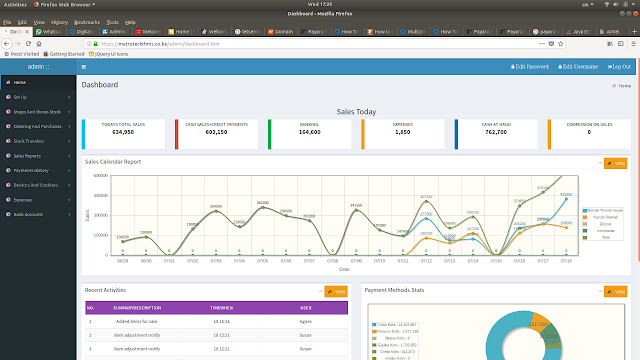Click the Sales Reports sidebar icon
Image resolution: width=640 pixels, height=360 pixels.
tap(8, 156)
